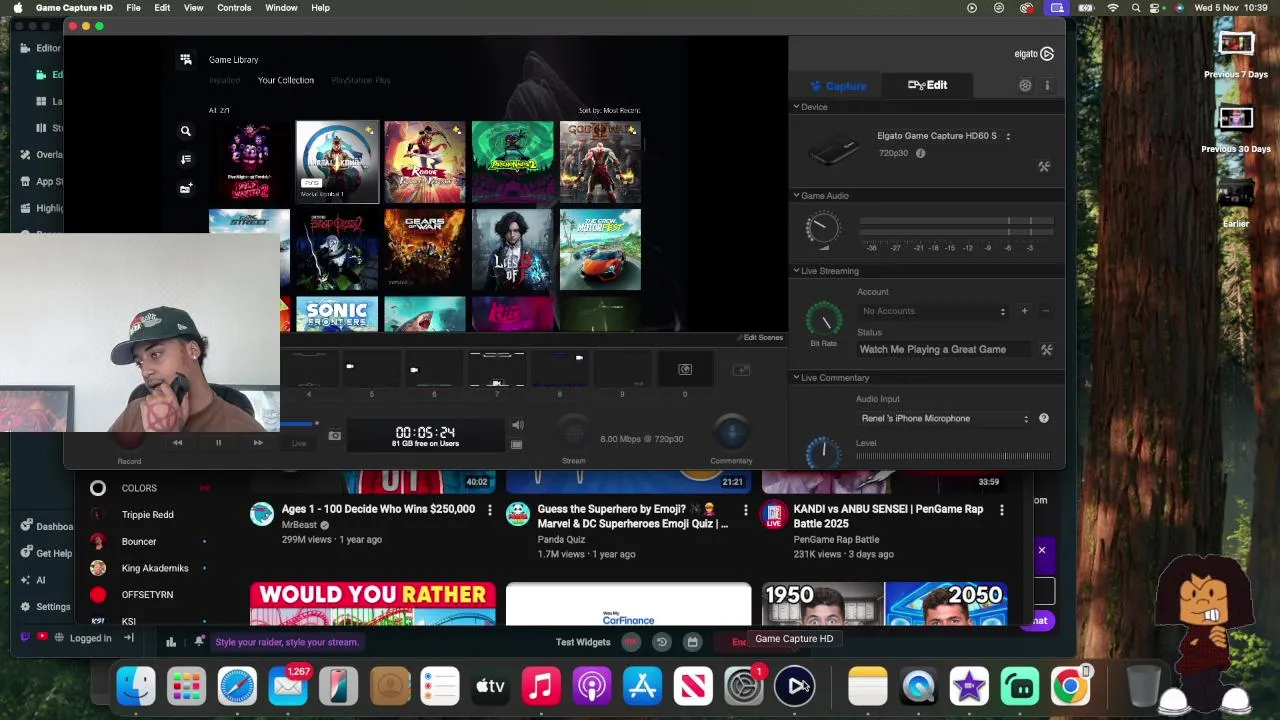1280x720 pixels.
Task: Open Notes from the Dock
Action: pyautogui.click(x=867, y=686)
